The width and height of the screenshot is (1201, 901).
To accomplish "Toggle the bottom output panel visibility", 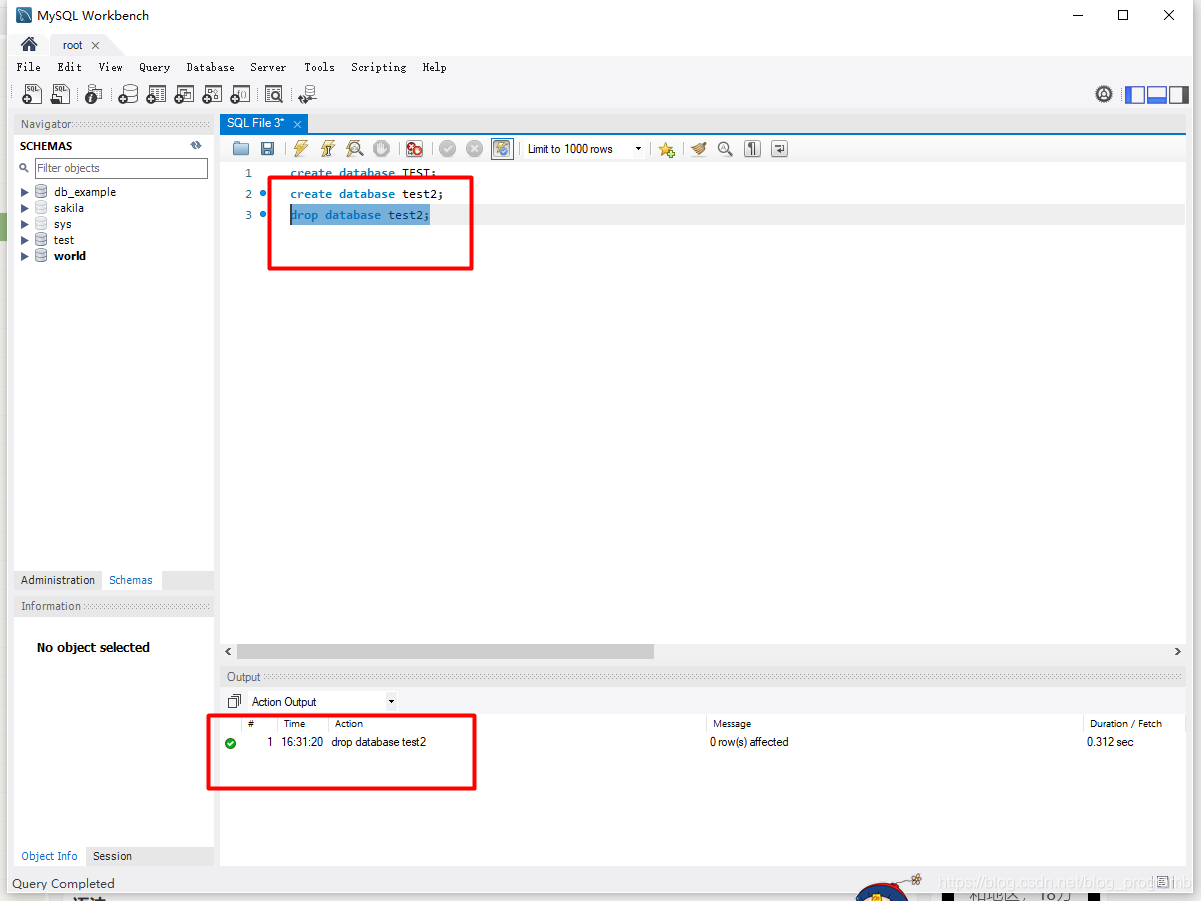I will 1157,95.
